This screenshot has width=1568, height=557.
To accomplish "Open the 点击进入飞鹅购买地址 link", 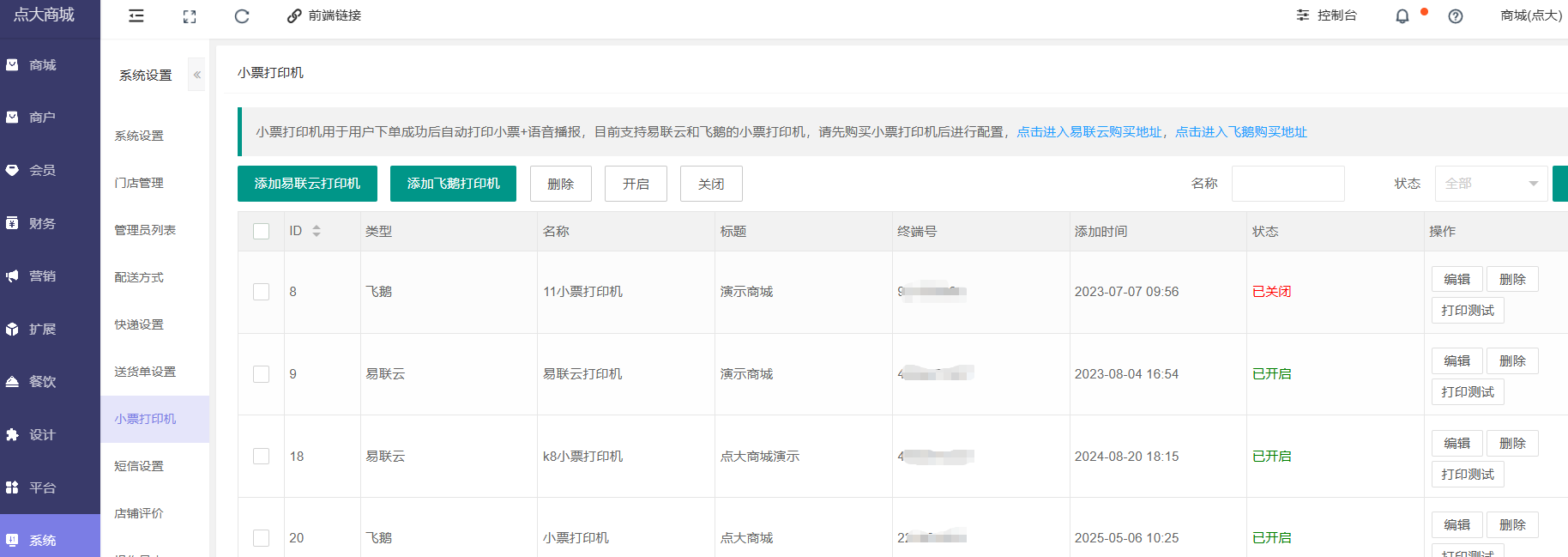I will pos(1241,132).
